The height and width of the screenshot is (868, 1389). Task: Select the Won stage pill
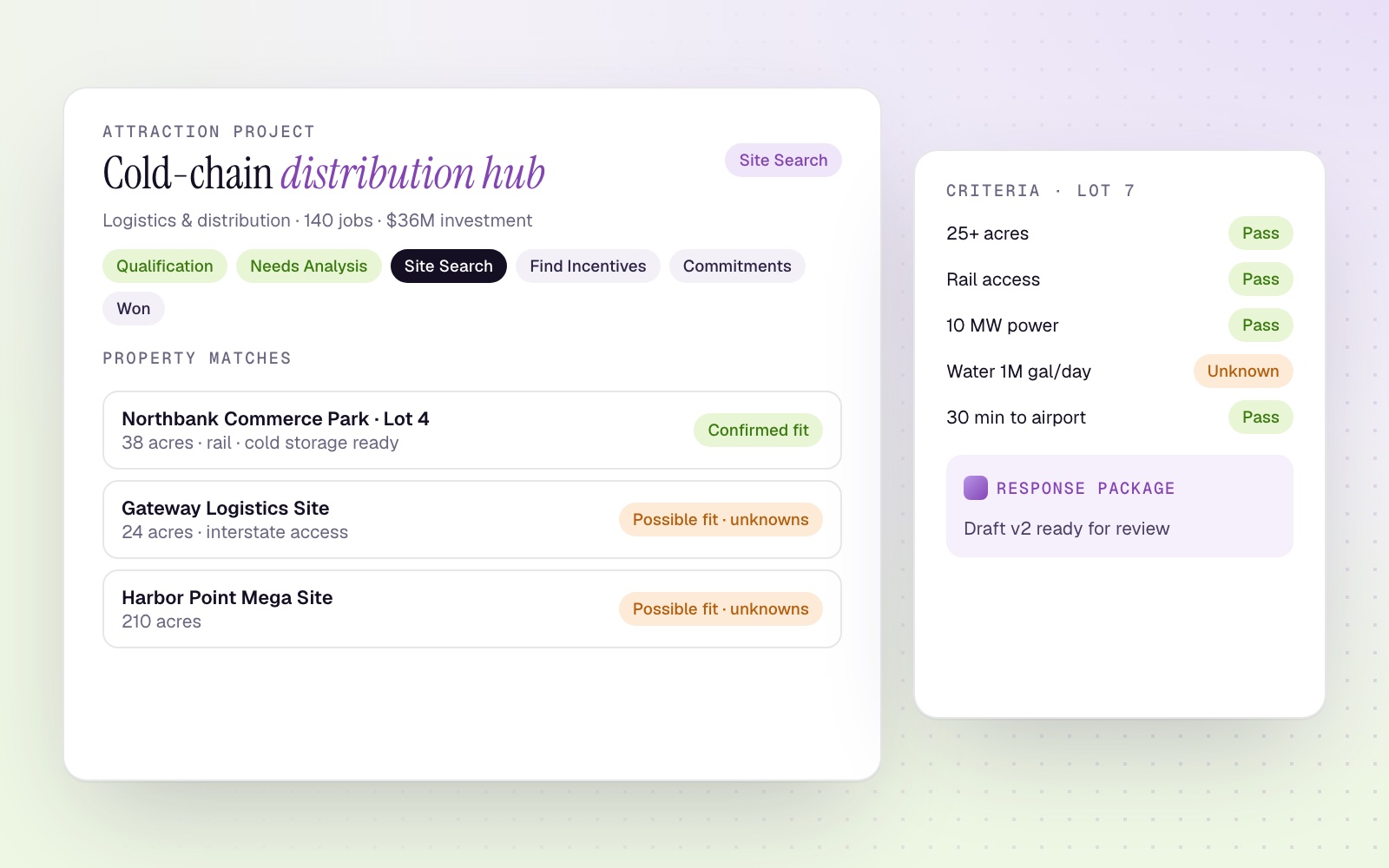(x=134, y=308)
